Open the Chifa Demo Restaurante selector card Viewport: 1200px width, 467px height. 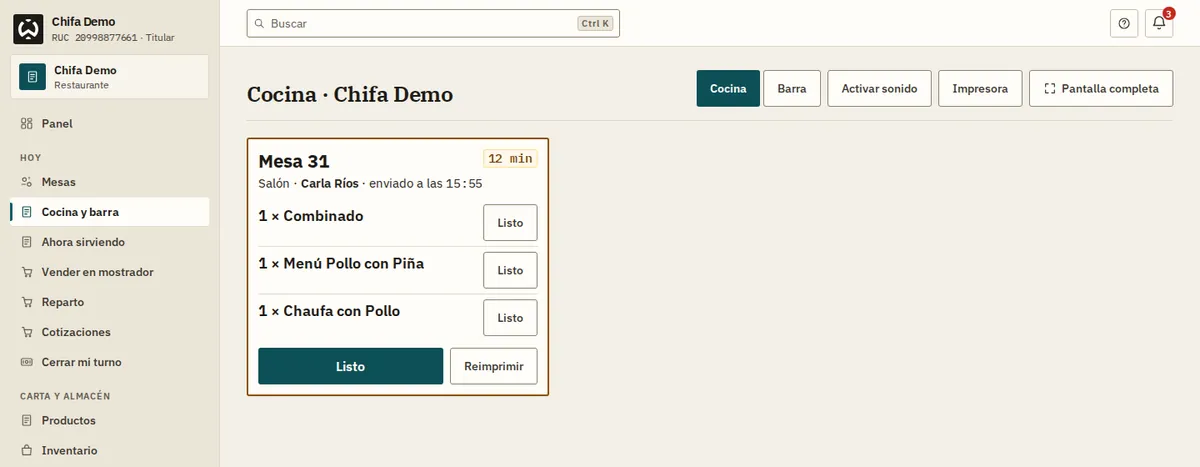click(x=109, y=77)
